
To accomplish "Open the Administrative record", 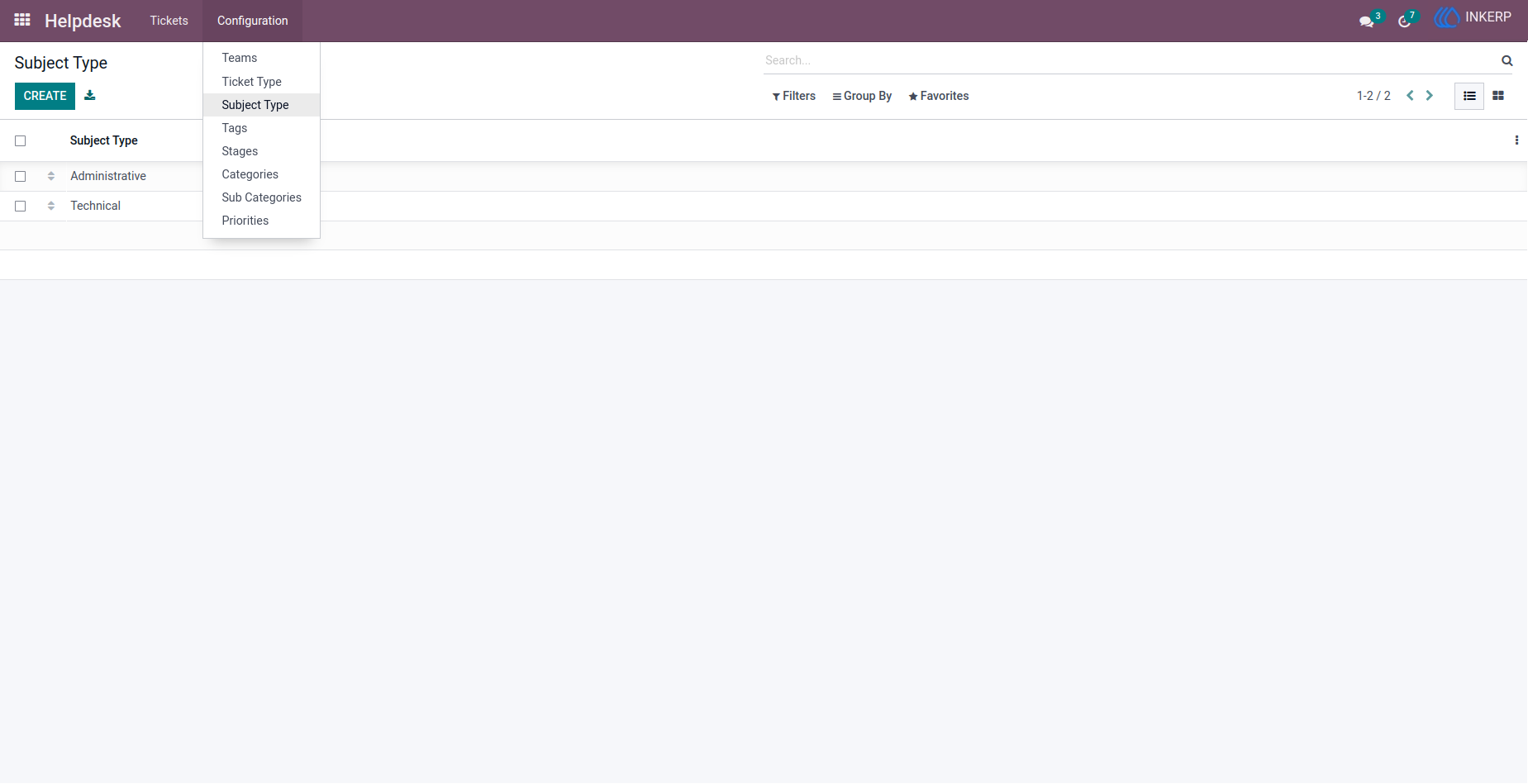I will [108, 176].
